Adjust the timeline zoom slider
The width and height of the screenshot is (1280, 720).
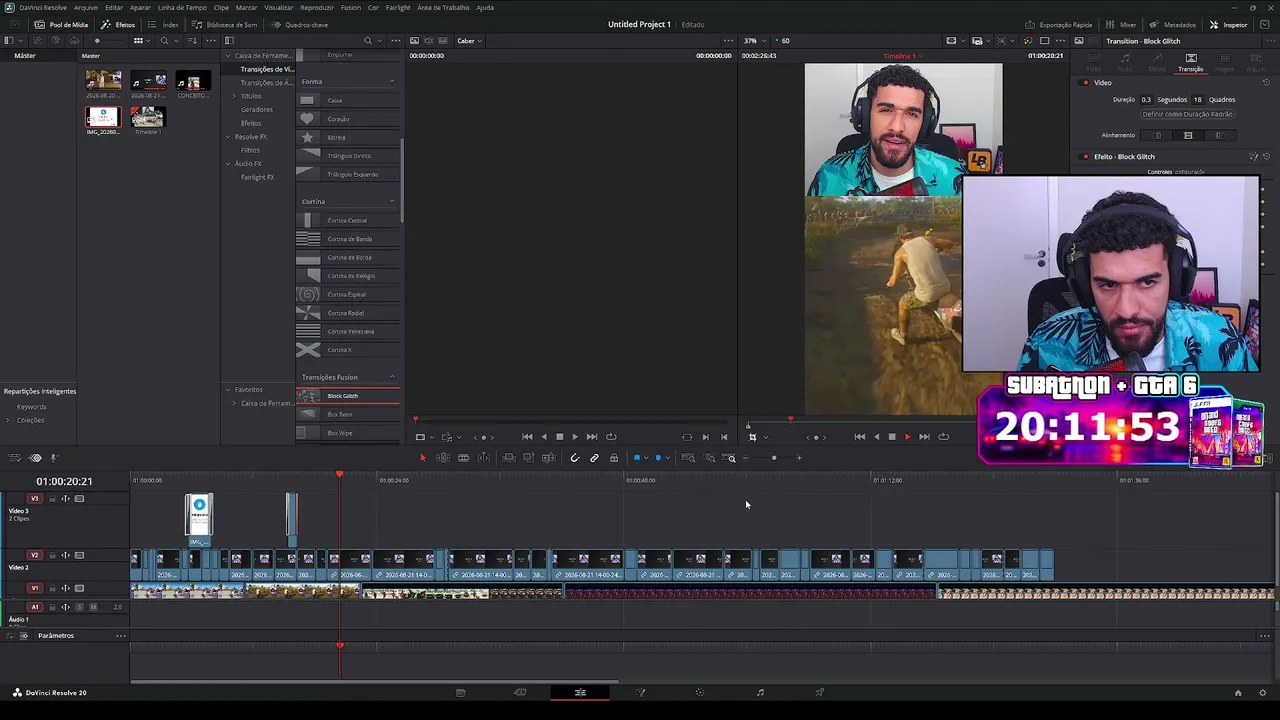[x=773, y=458]
